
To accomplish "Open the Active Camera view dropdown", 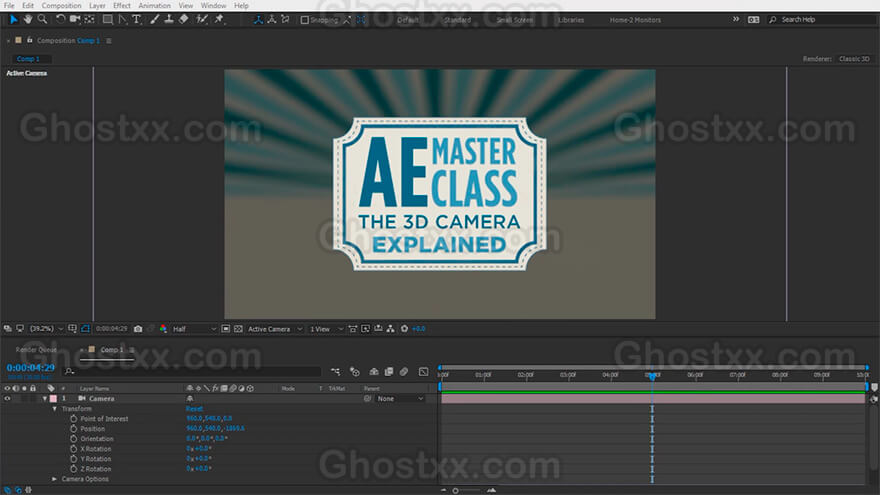I will tap(275, 329).
